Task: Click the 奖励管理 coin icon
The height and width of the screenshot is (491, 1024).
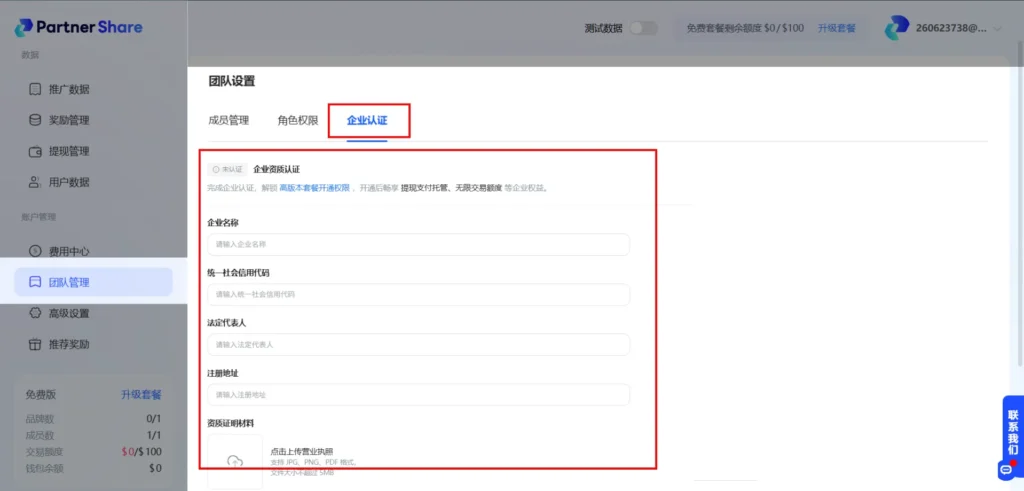Action: coord(36,120)
